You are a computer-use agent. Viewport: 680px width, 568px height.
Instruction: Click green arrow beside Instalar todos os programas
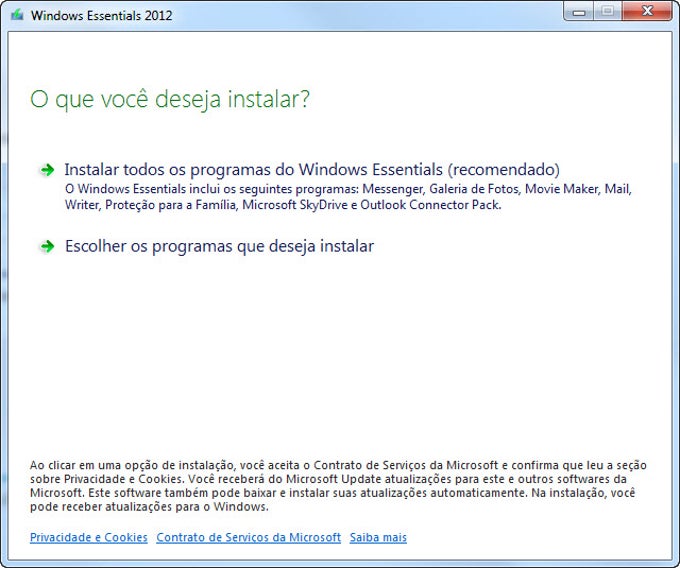[47, 170]
